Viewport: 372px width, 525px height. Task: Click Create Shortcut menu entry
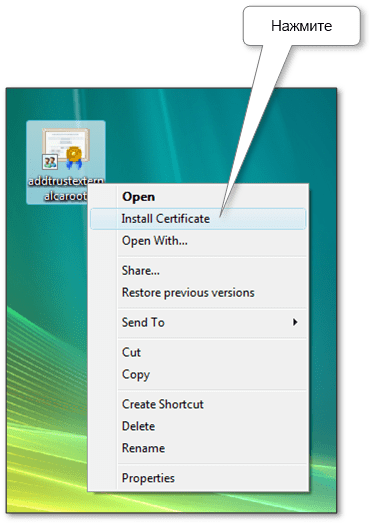click(198, 404)
